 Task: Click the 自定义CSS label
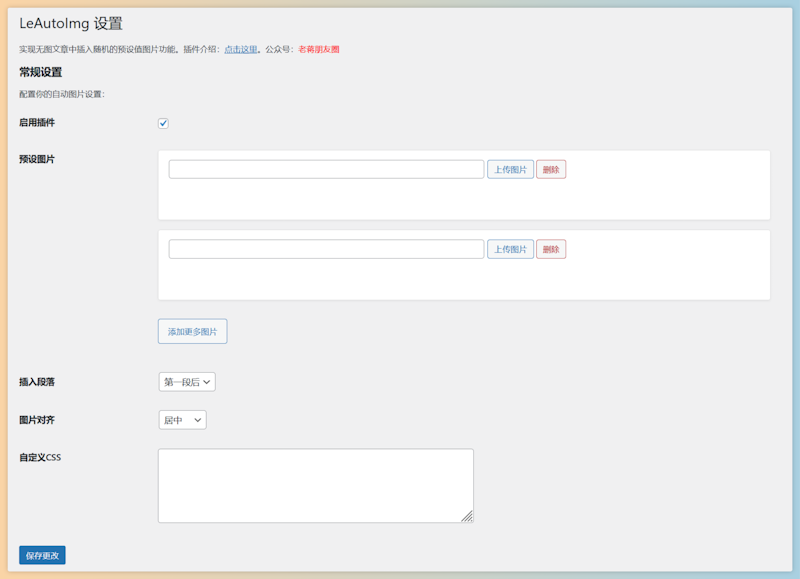[x=40, y=458]
